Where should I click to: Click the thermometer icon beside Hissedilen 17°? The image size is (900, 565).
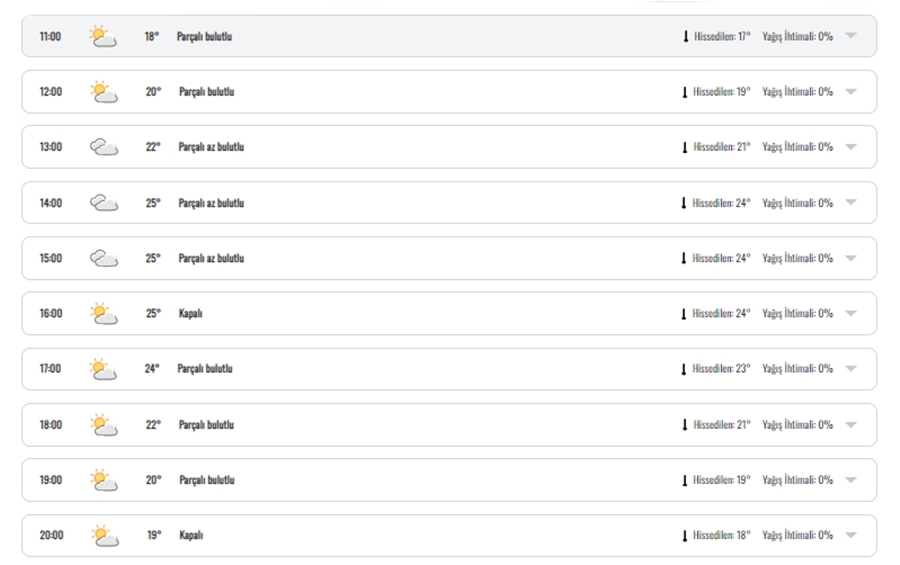[685, 37]
